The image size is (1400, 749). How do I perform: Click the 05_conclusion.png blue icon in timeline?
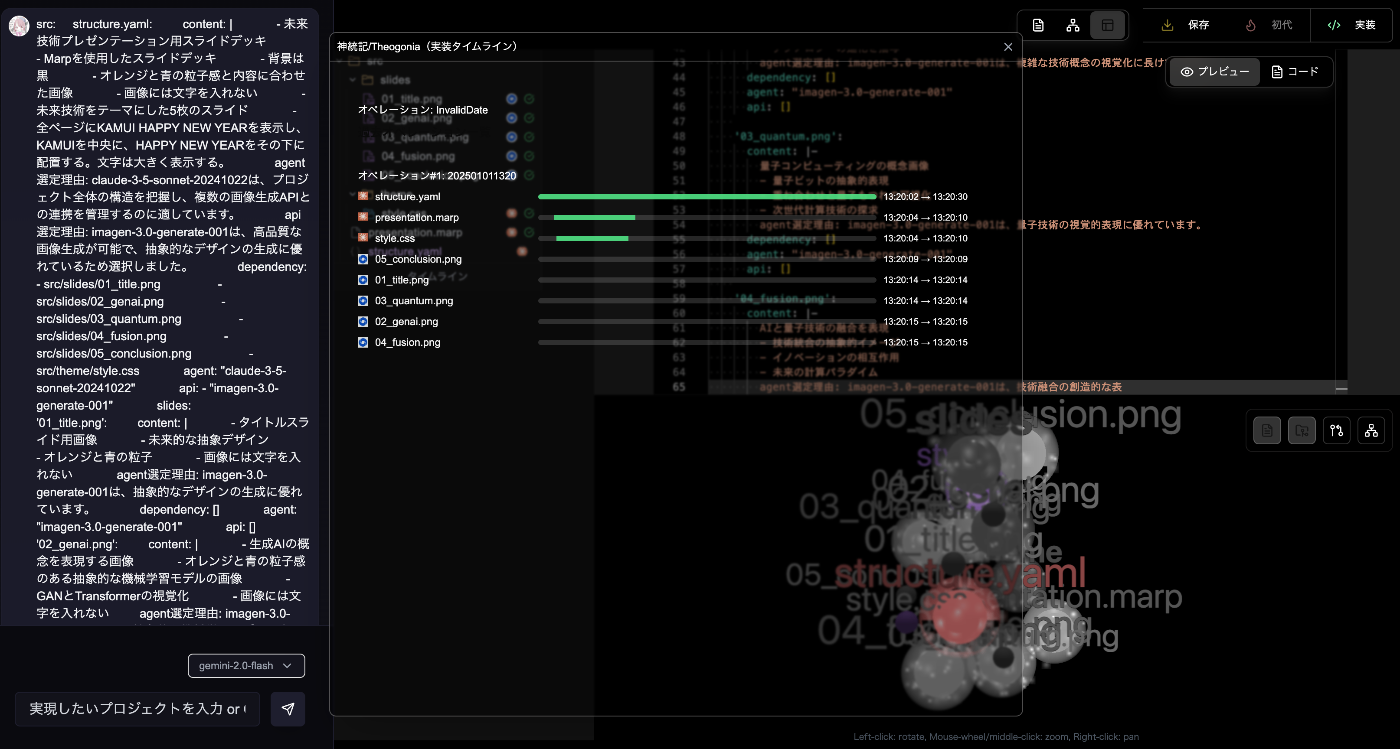363,259
